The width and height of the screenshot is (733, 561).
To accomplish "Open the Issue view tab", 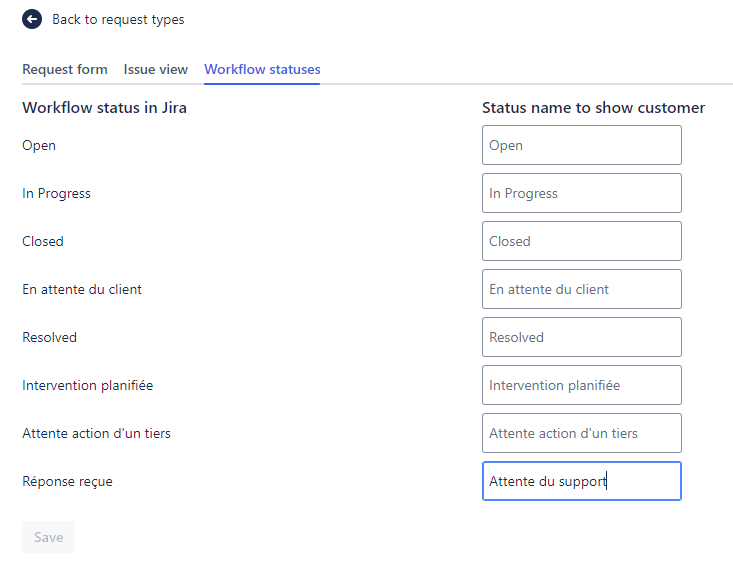I will (x=156, y=69).
